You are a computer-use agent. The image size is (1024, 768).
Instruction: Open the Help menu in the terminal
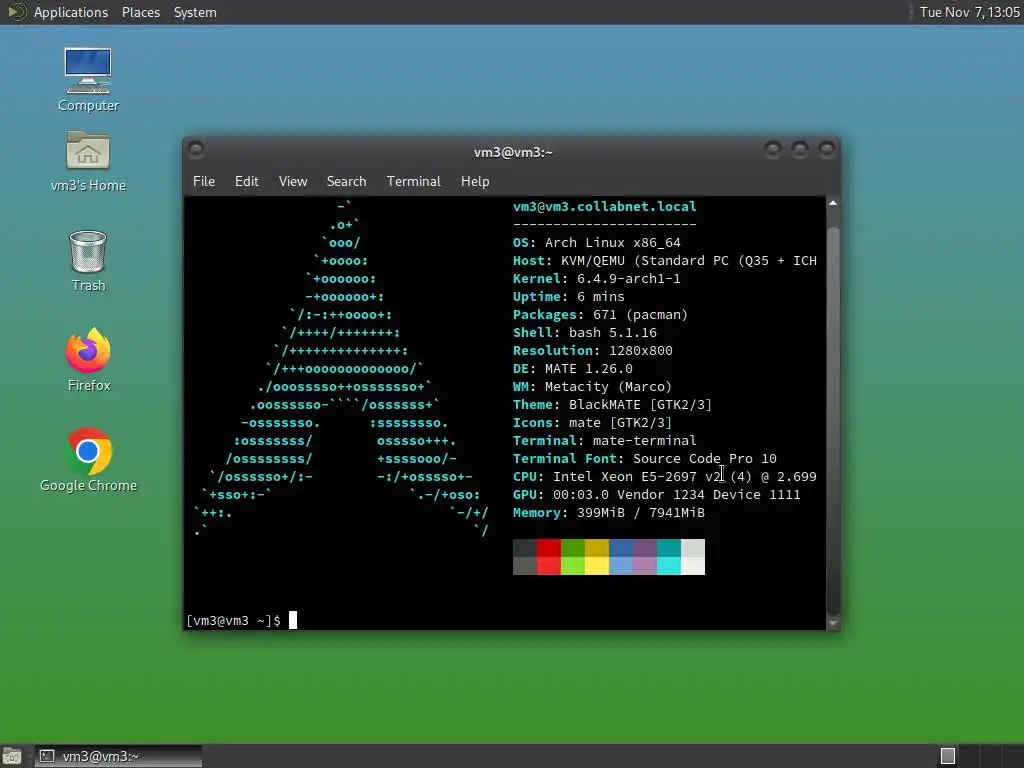[x=475, y=181]
